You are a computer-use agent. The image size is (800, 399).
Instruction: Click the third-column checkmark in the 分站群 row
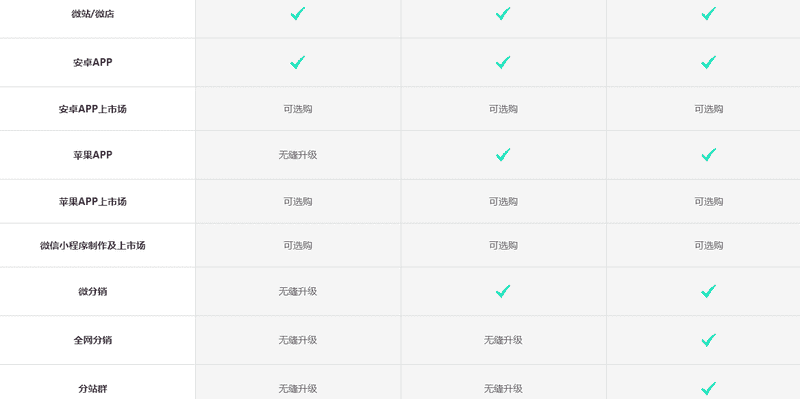click(708, 388)
